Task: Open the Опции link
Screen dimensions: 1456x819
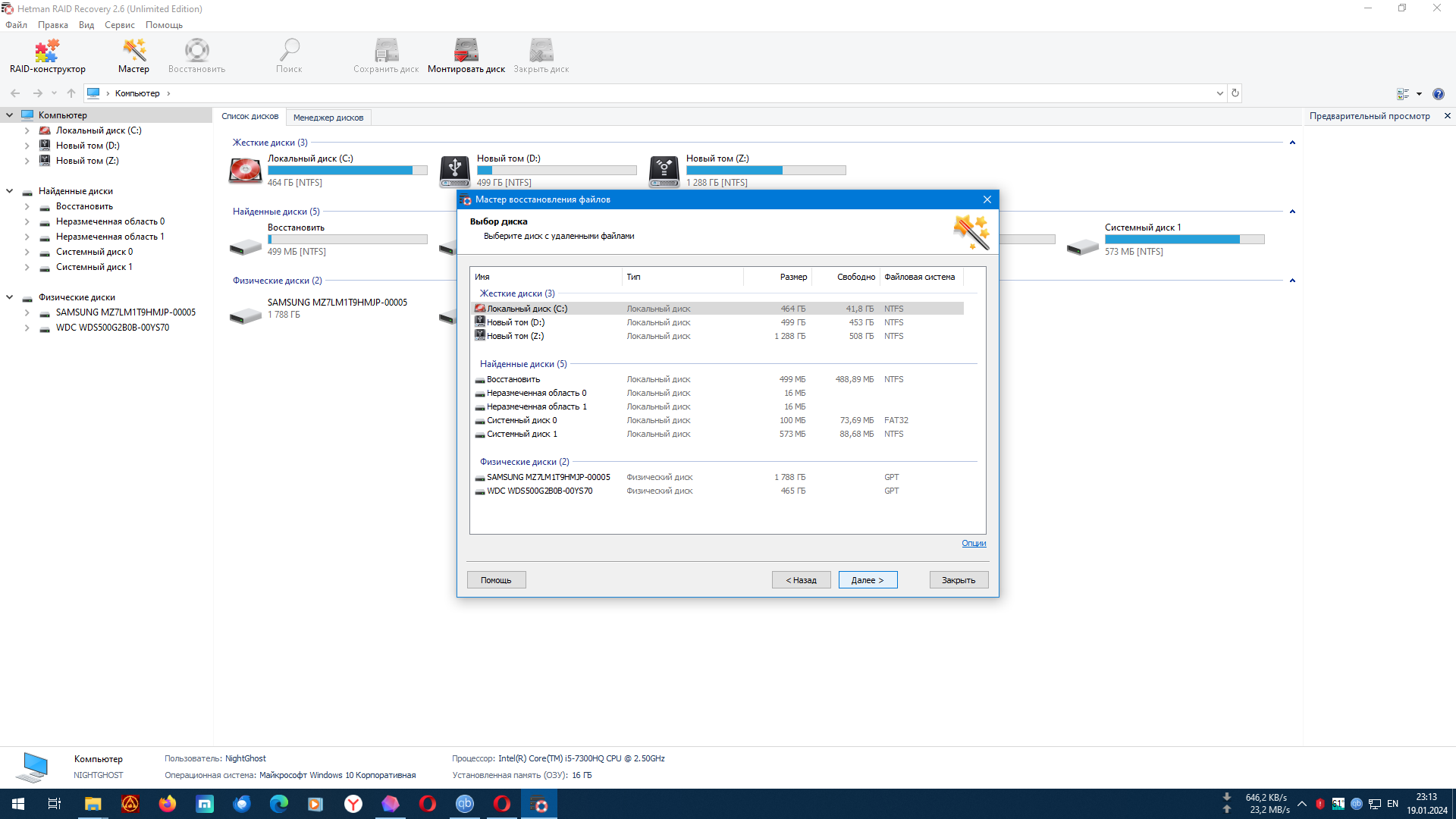Action: [974, 544]
